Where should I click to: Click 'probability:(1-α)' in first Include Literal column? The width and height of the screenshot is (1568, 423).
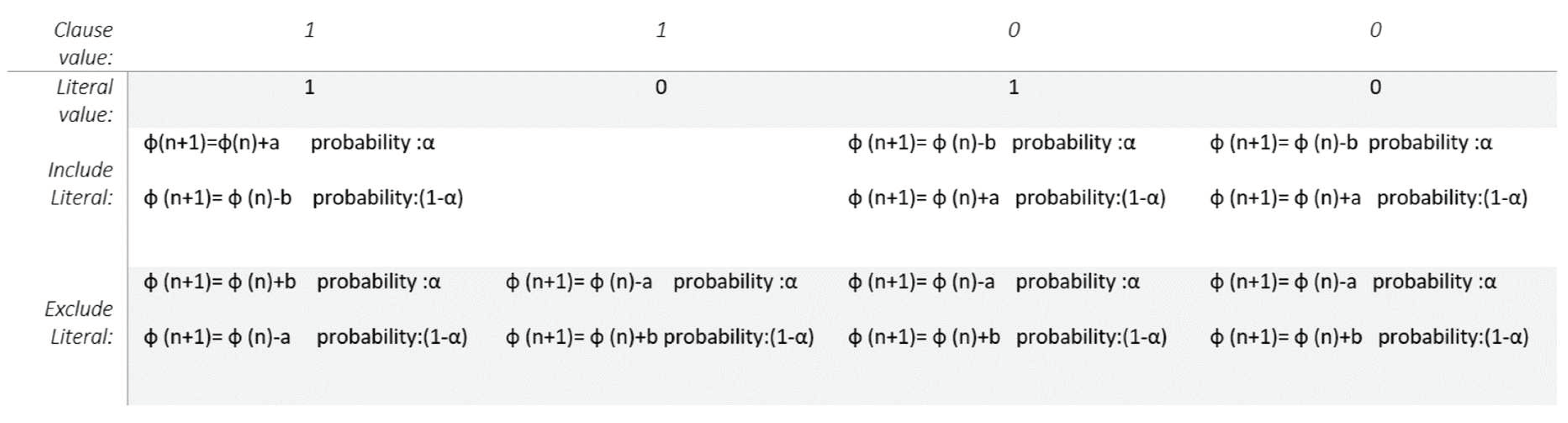388,198
